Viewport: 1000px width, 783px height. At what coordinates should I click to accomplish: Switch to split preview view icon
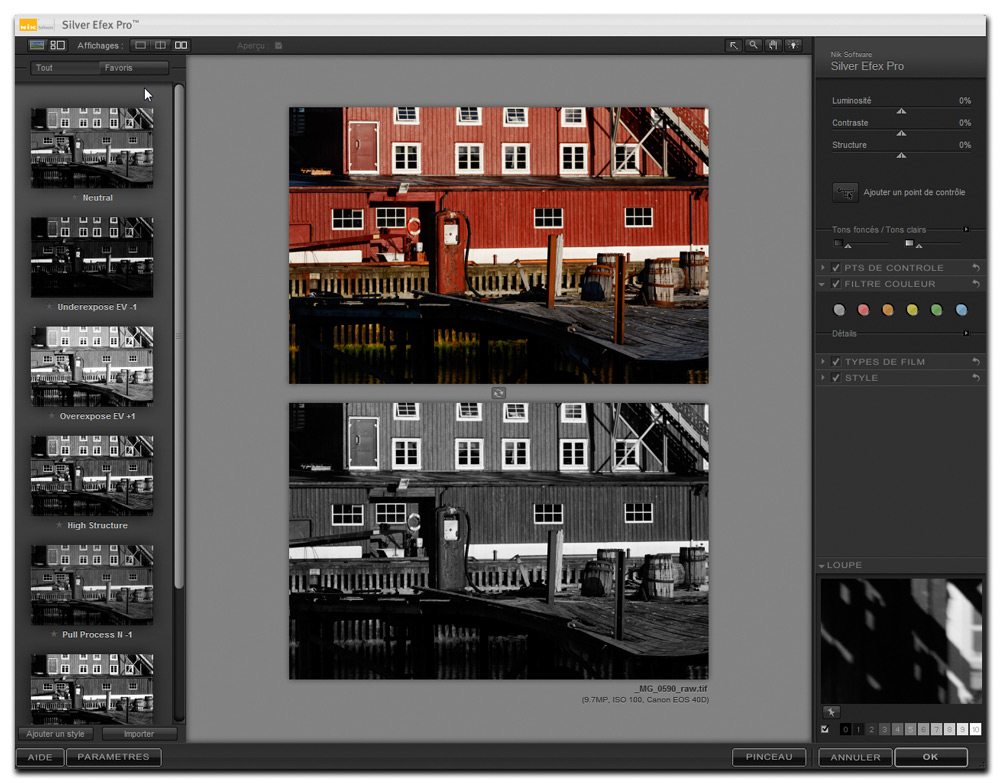click(x=161, y=45)
